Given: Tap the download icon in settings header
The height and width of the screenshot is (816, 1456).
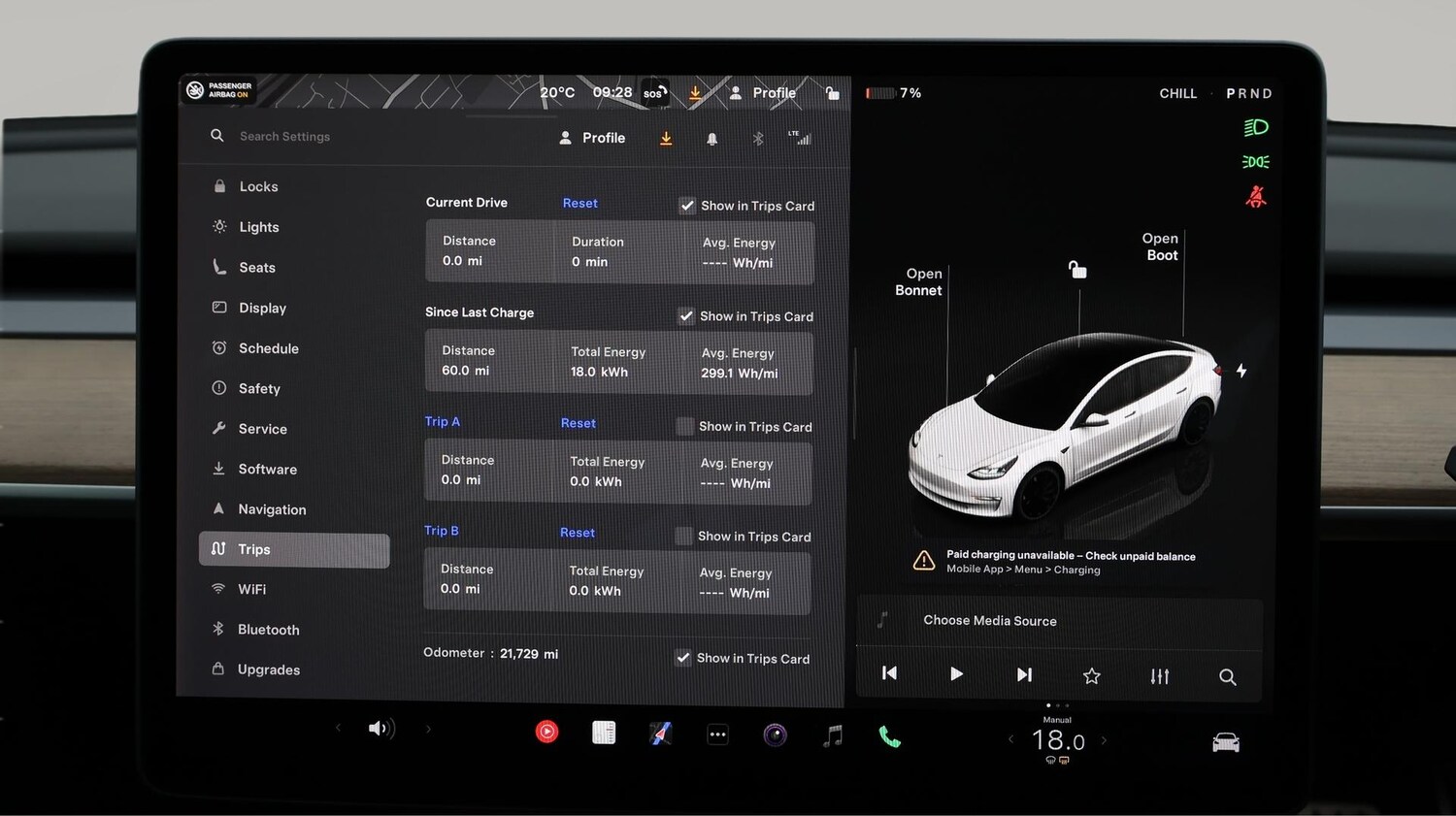Looking at the screenshot, I should [x=666, y=139].
